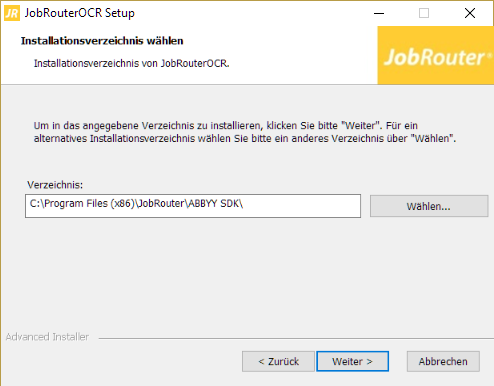Minimize the JobRouterOCR Setup window
Viewport: 494px width, 386px height.
pyautogui.click(x=379, y=13)
